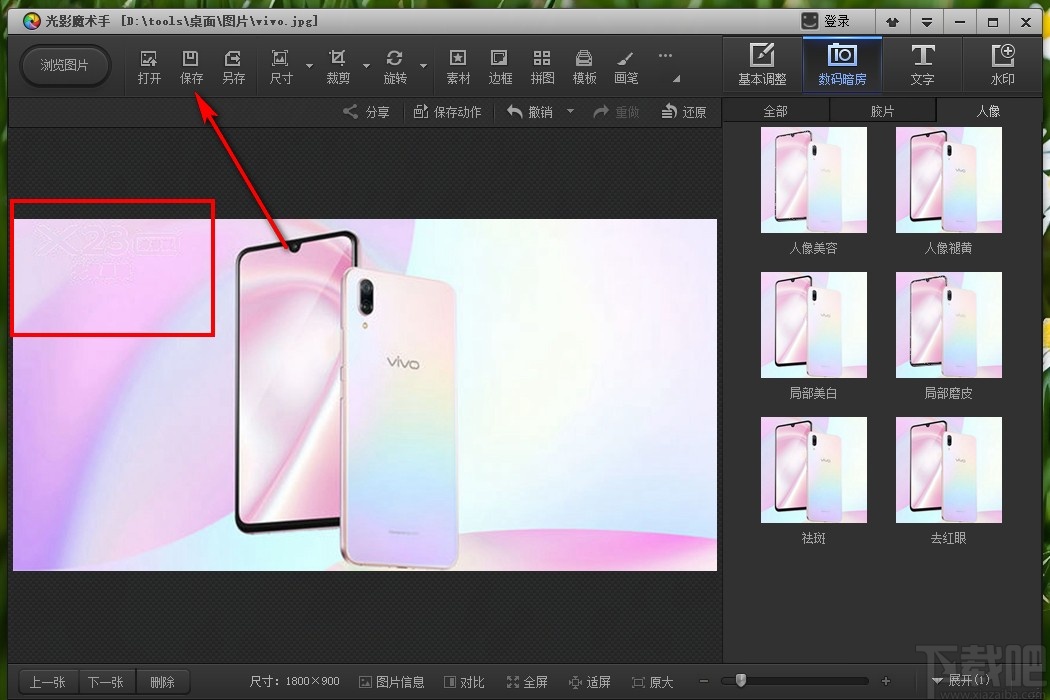Apply the 局部美白 effect thumbnail
This screenshot has width=1050, height=700.
pyautogui.click(x=814, y=324)
